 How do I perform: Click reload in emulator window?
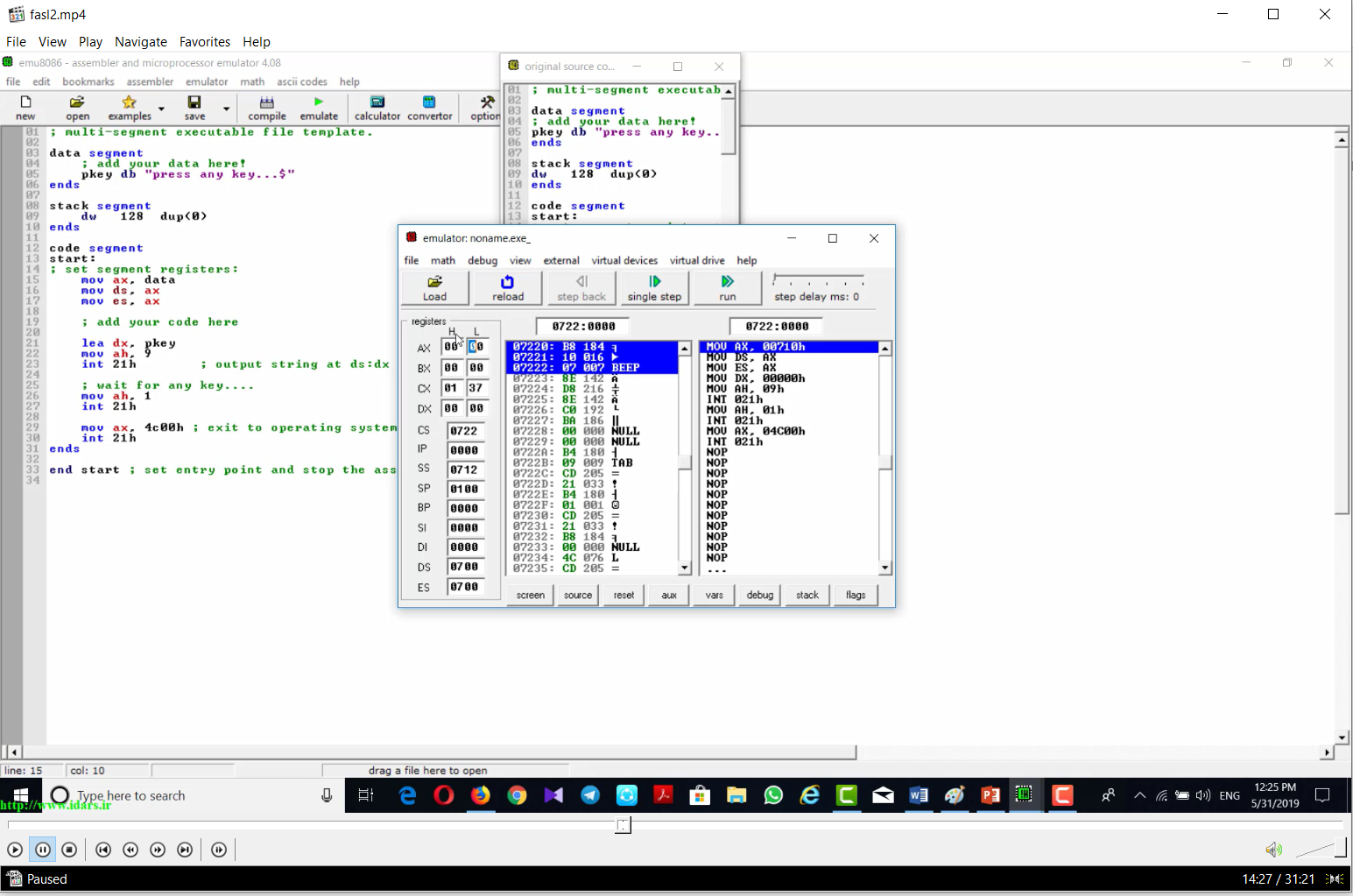tap(508, 288)
